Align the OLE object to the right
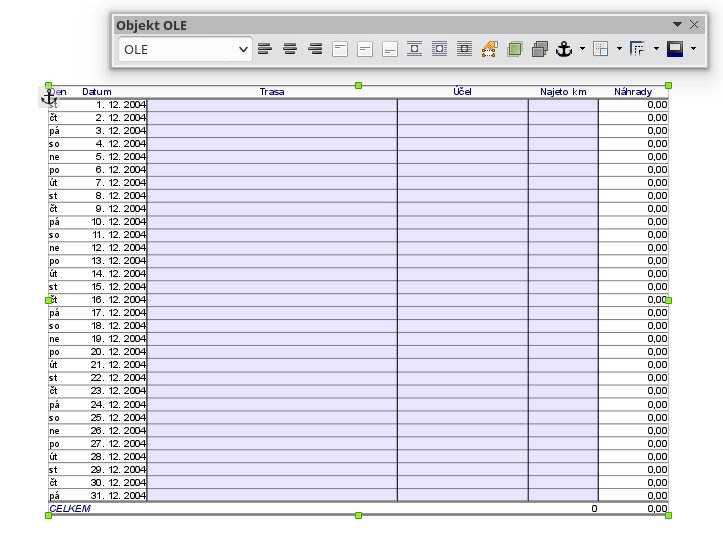Image resolution: width=723 pixels, height=534 pixels. (315, 49)
